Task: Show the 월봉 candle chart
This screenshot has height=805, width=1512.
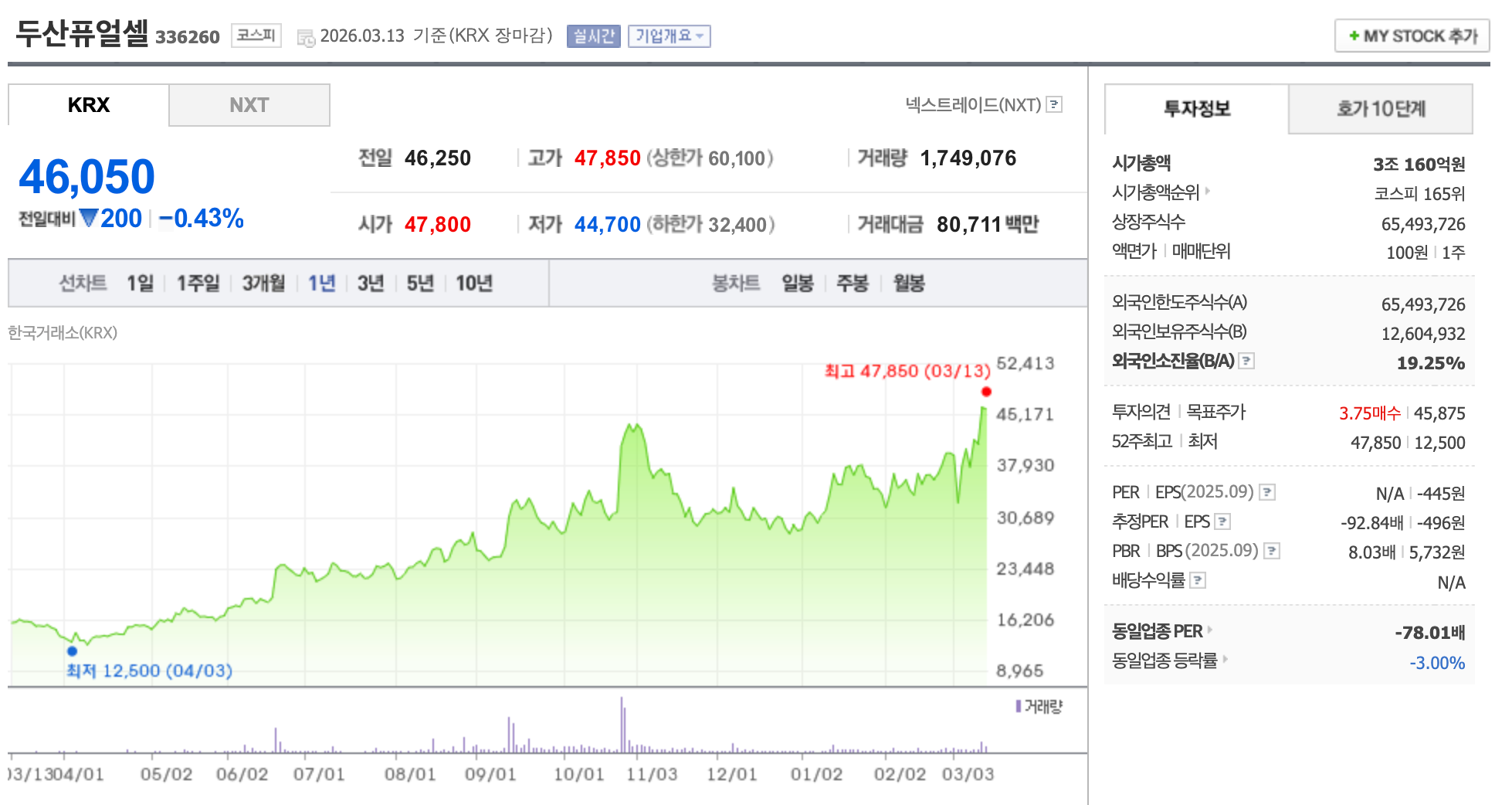Action: [909, 284]
